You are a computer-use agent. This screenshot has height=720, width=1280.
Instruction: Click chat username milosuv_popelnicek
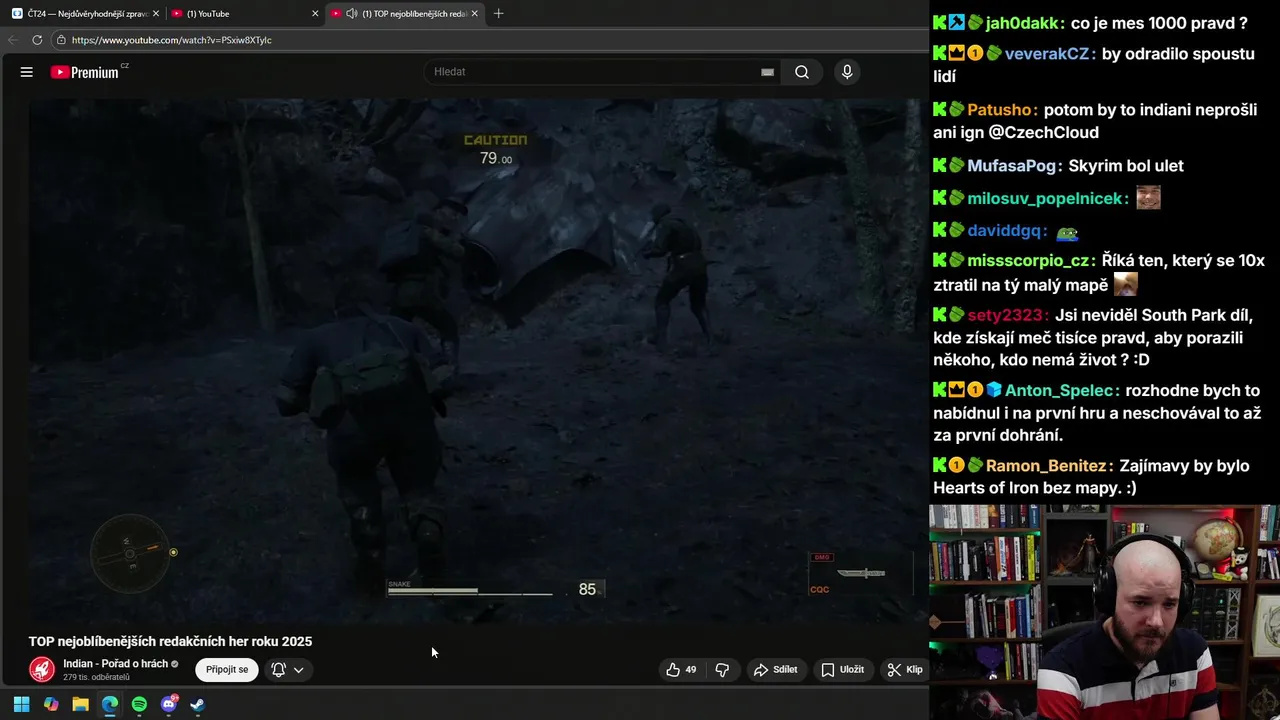1047,199
